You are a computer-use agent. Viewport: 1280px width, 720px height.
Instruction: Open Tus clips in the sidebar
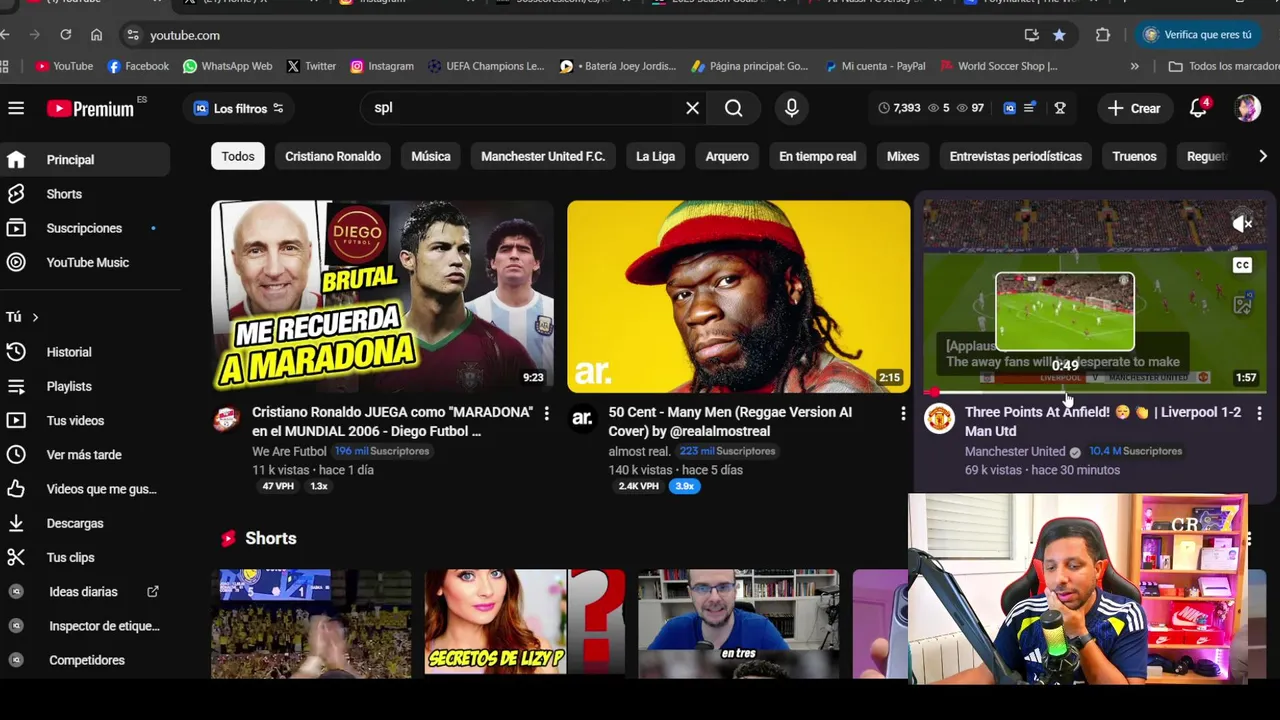point(85,557)
